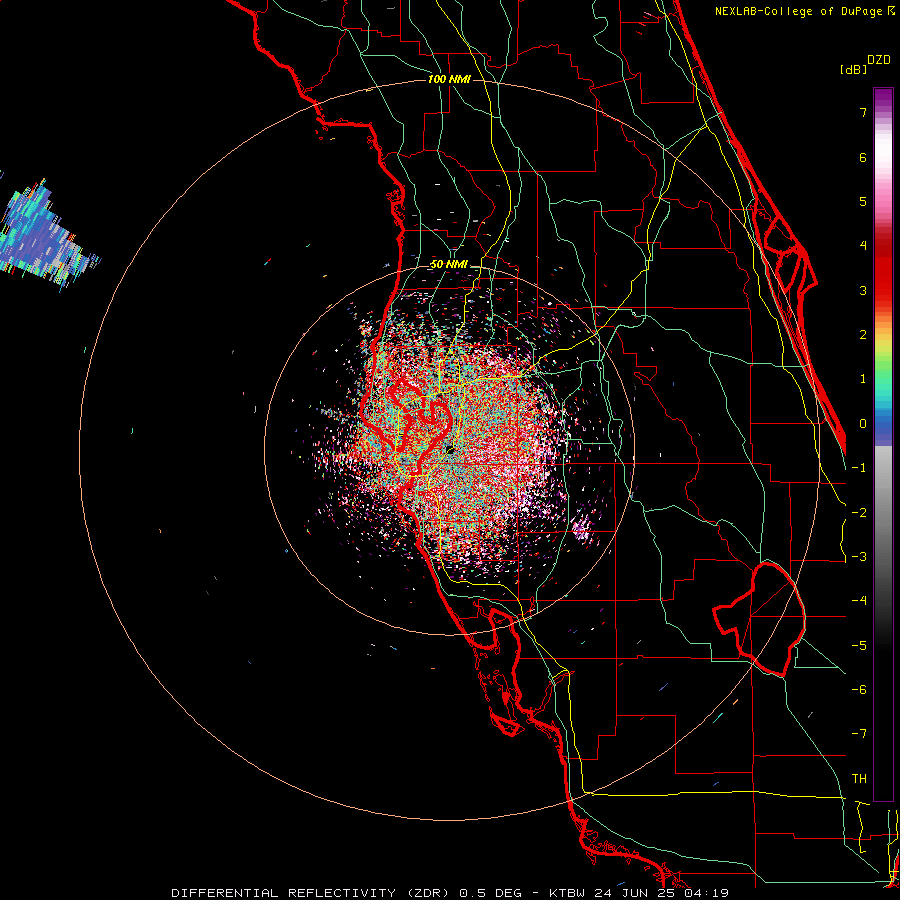Click the 1 value on color scale
The height and width of the screenshot is (900, 900).
pos(863,379)
